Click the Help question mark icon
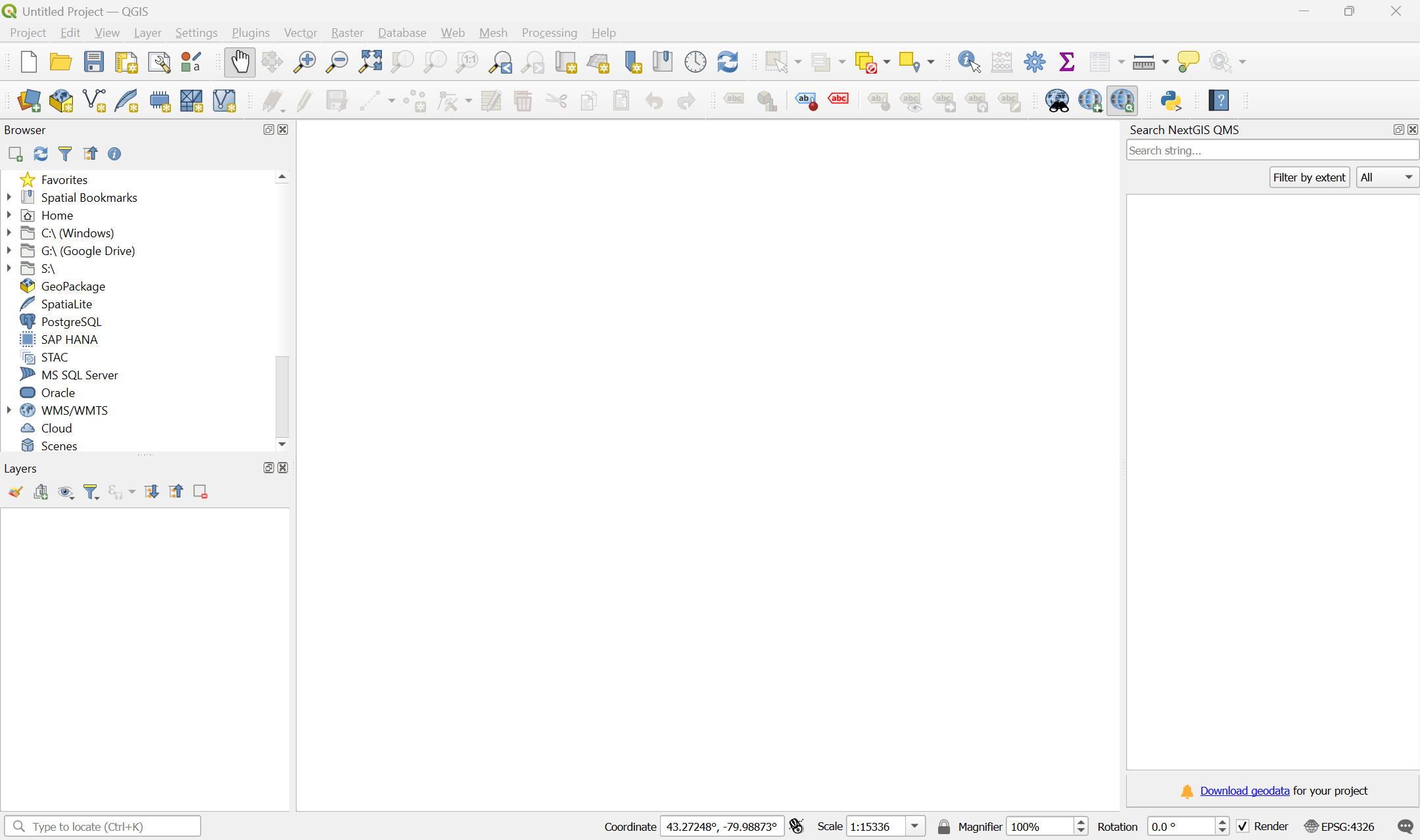This screenshot has height=840, width=1420. click(x=1219, y=101)
